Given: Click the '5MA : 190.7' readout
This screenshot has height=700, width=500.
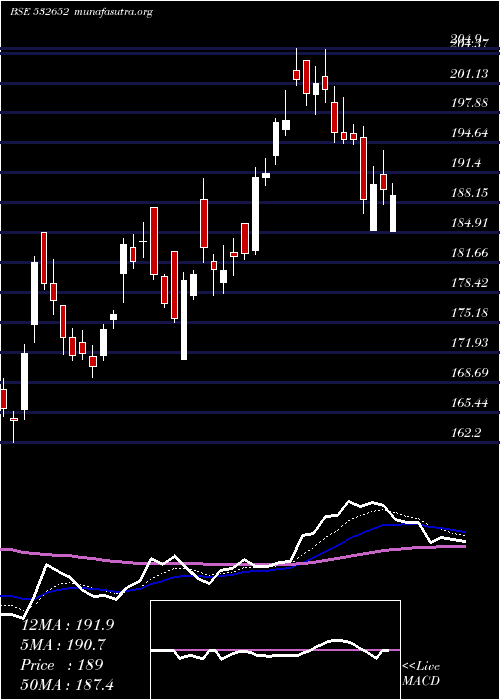Looking at the screenshot, I should (x=64, y=645).
